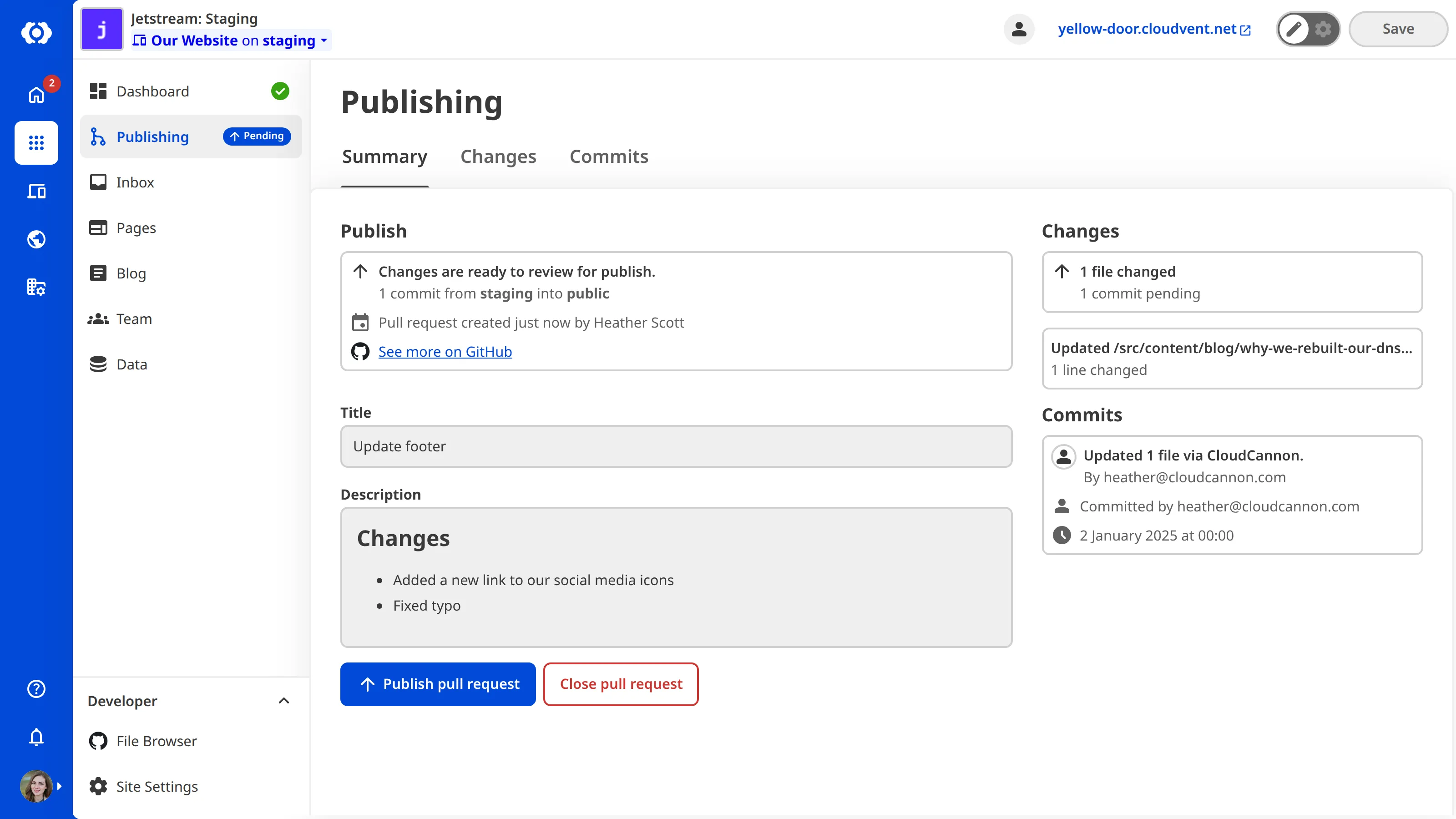This screenshot has width=1456, height=819.
Task: Click the GitHub icon beside See more link
Action: [x=360, y=352]
